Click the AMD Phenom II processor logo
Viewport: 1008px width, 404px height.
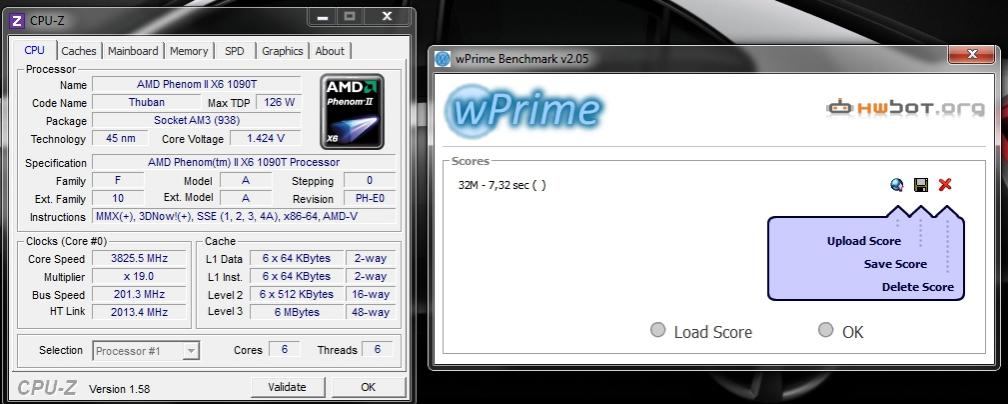pos(352,111)
